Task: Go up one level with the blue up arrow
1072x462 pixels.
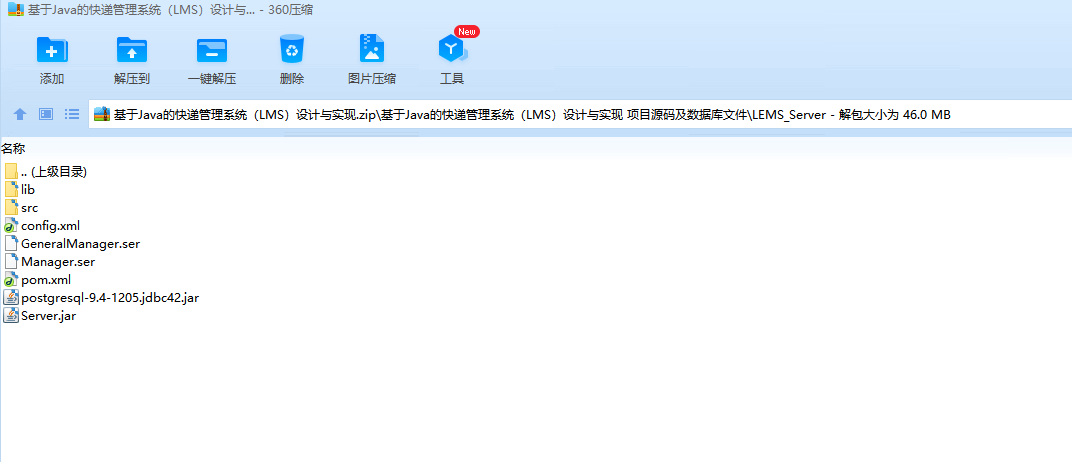Action: [20, 114]
